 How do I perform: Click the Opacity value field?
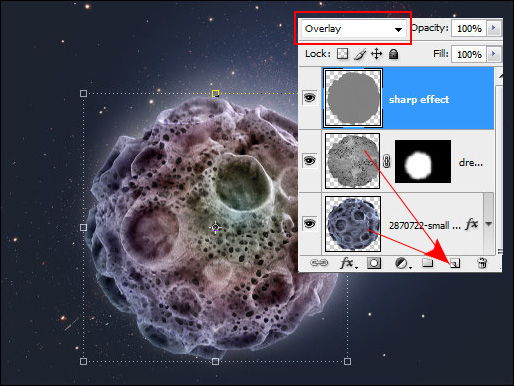(469, 29)
